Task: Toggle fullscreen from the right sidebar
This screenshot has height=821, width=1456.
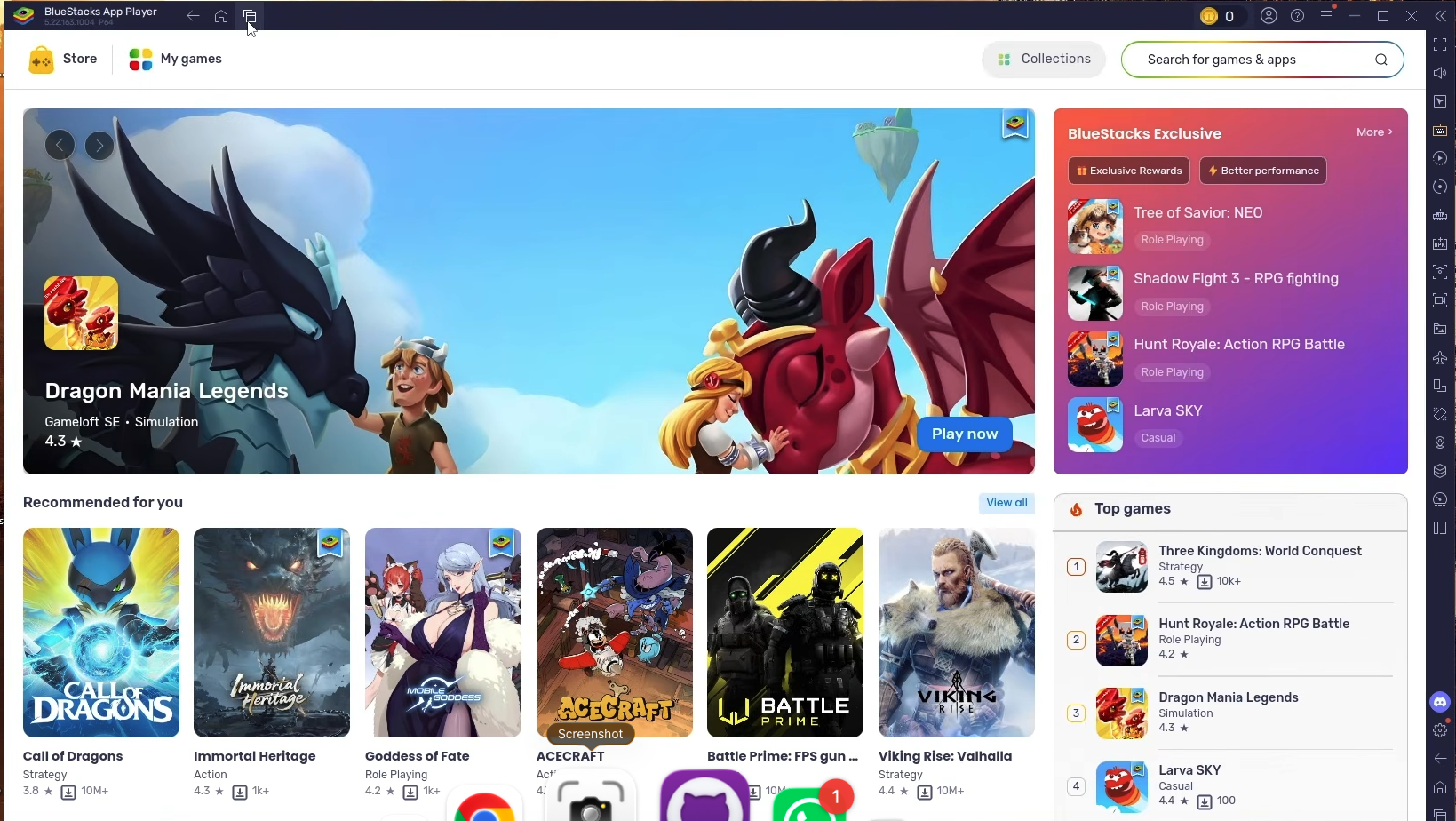Action: (x=1440, y=44)
